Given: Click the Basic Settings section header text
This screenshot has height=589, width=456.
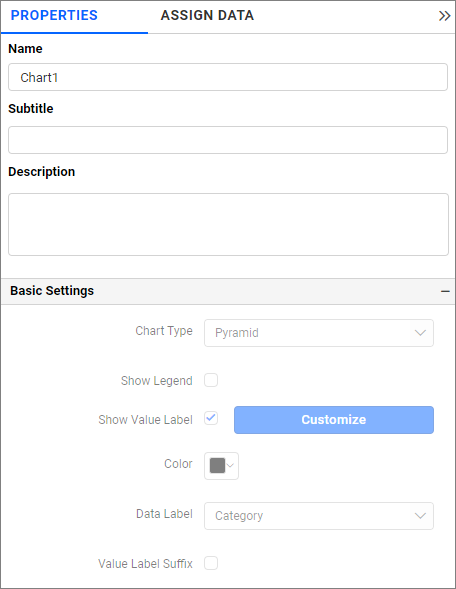Looking at the screenshot, I should click(52, 291).
